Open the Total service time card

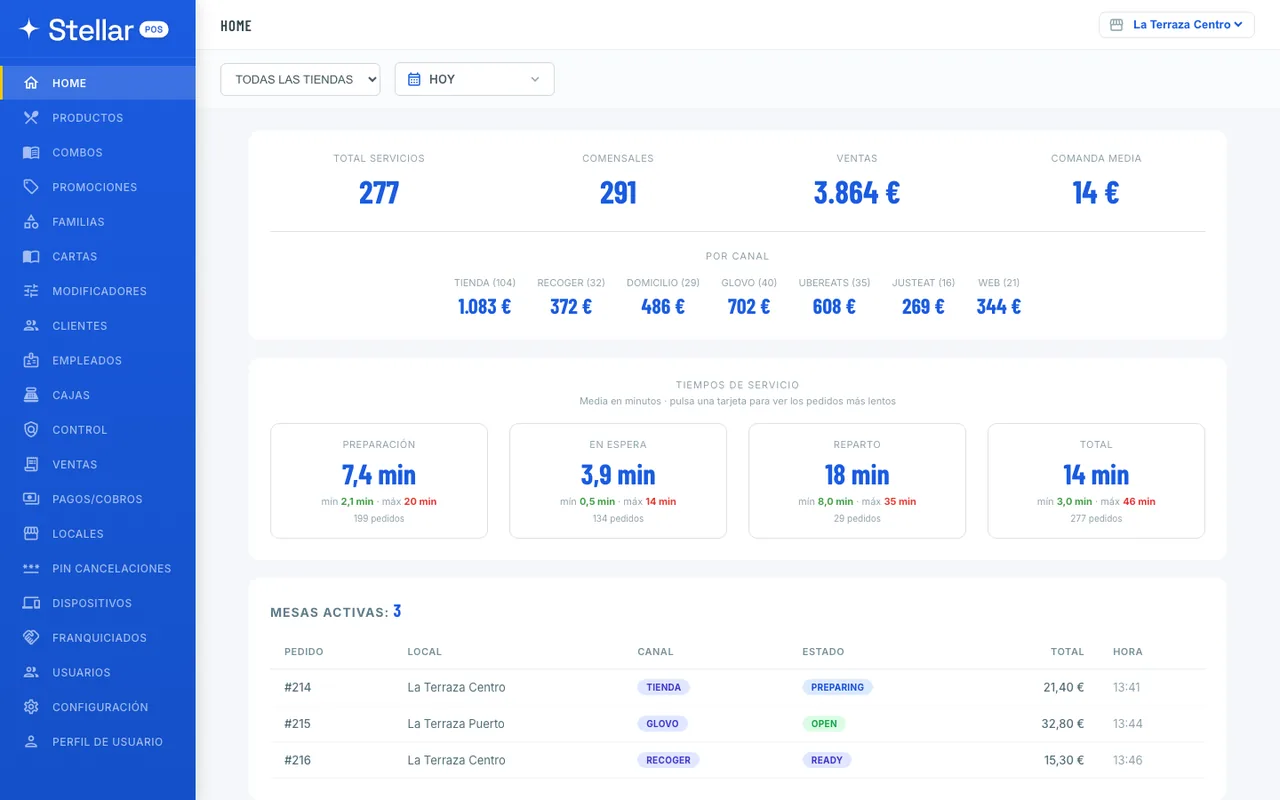pyautogui.click(x=1096, y=481)
